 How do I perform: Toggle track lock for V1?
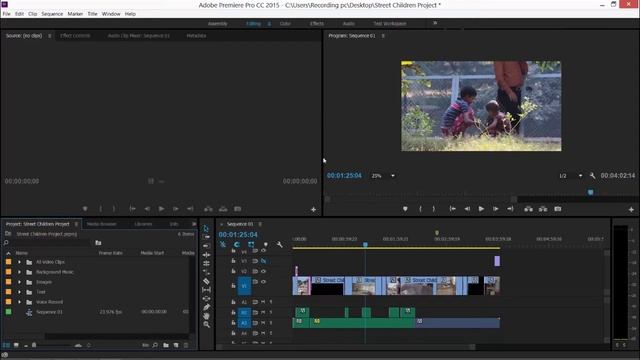[x=233, y=286]
